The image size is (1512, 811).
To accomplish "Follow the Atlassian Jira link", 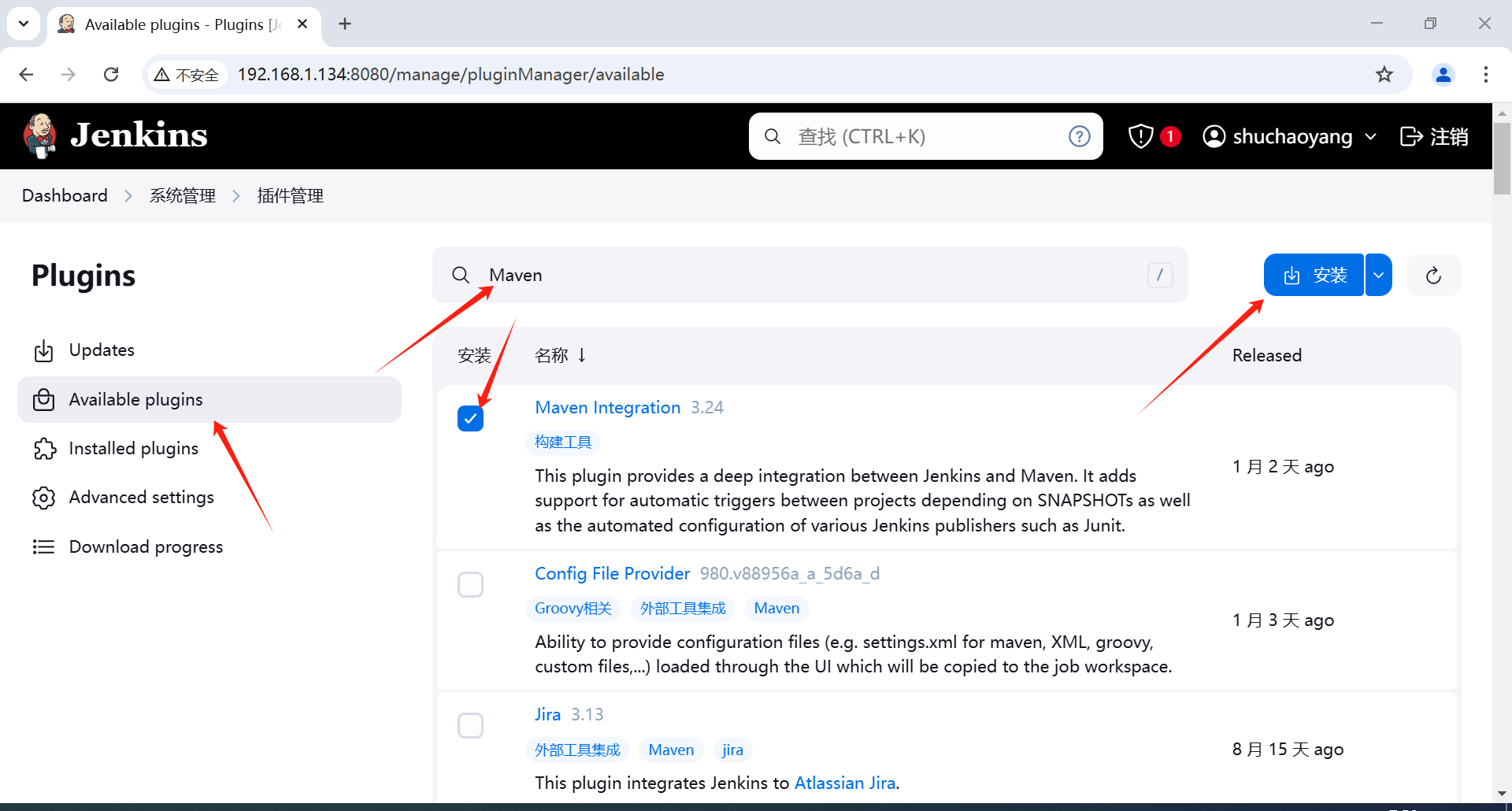I will point(845,783).
